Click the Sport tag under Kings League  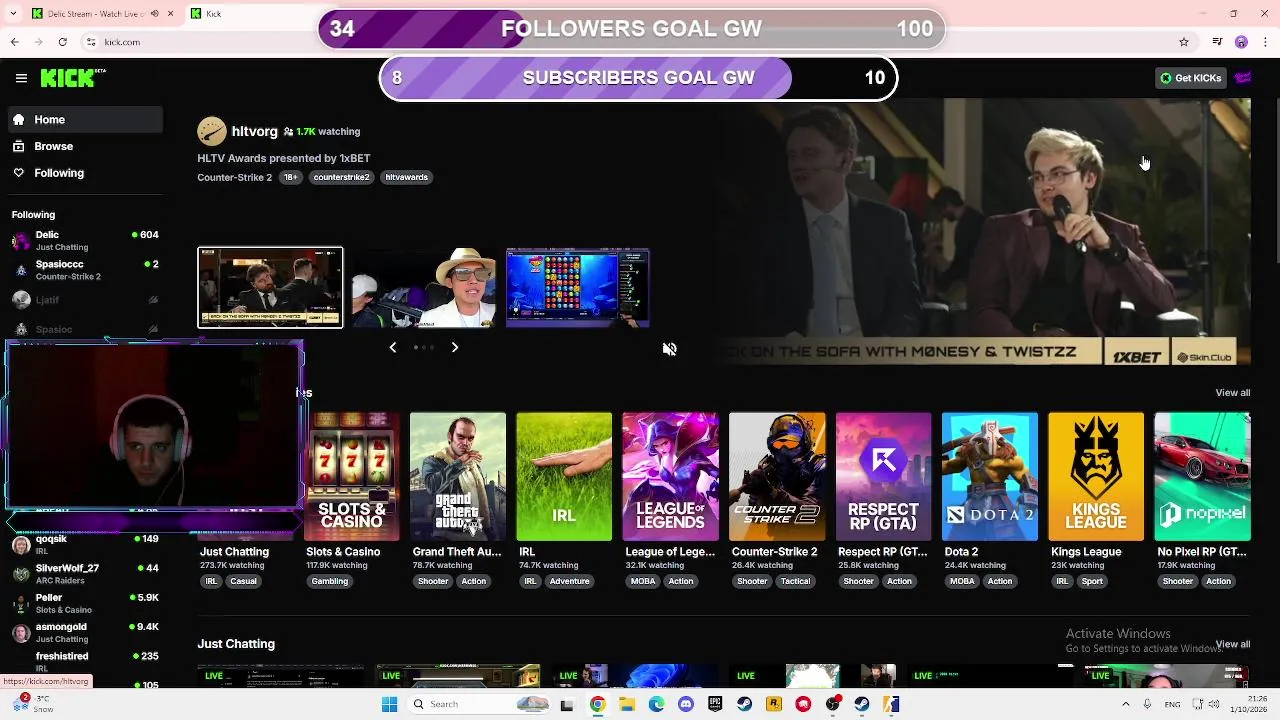tap(1092, 581)
